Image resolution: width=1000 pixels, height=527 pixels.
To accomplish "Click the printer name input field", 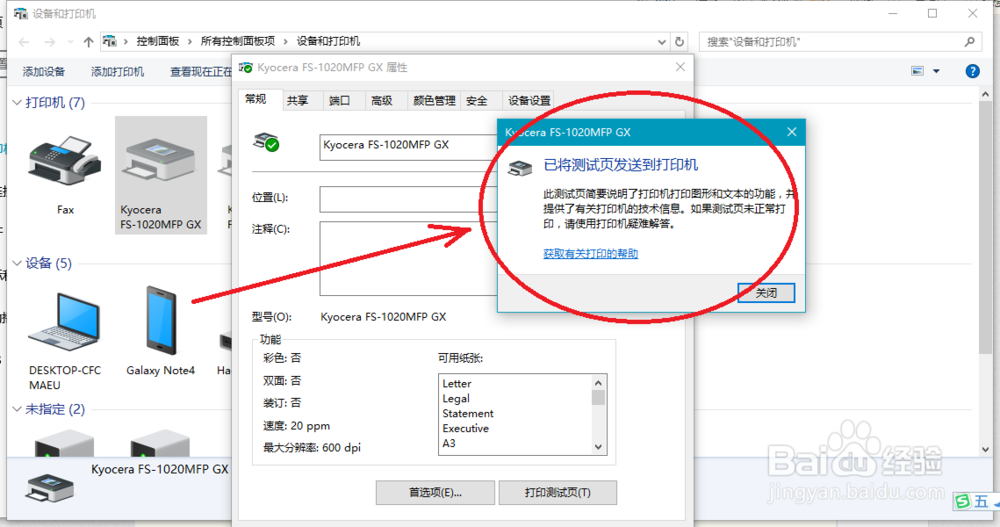I will click(x=408, y=147).
